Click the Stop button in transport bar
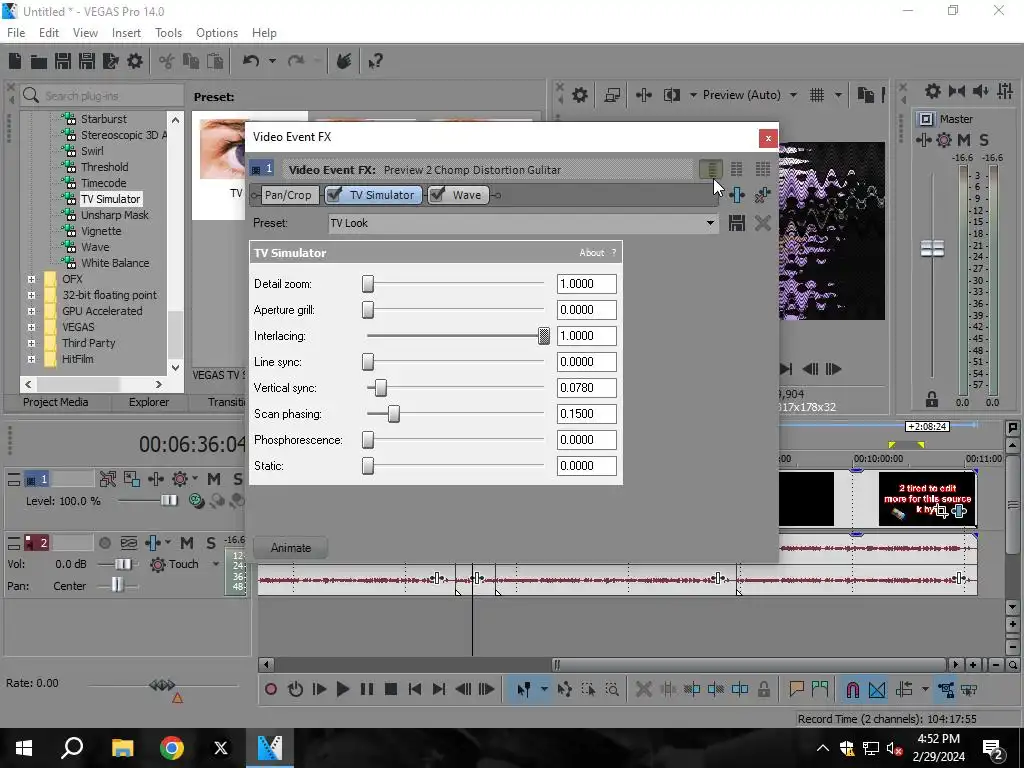This screenshot has height=768, width=1024. pos(391,689)
